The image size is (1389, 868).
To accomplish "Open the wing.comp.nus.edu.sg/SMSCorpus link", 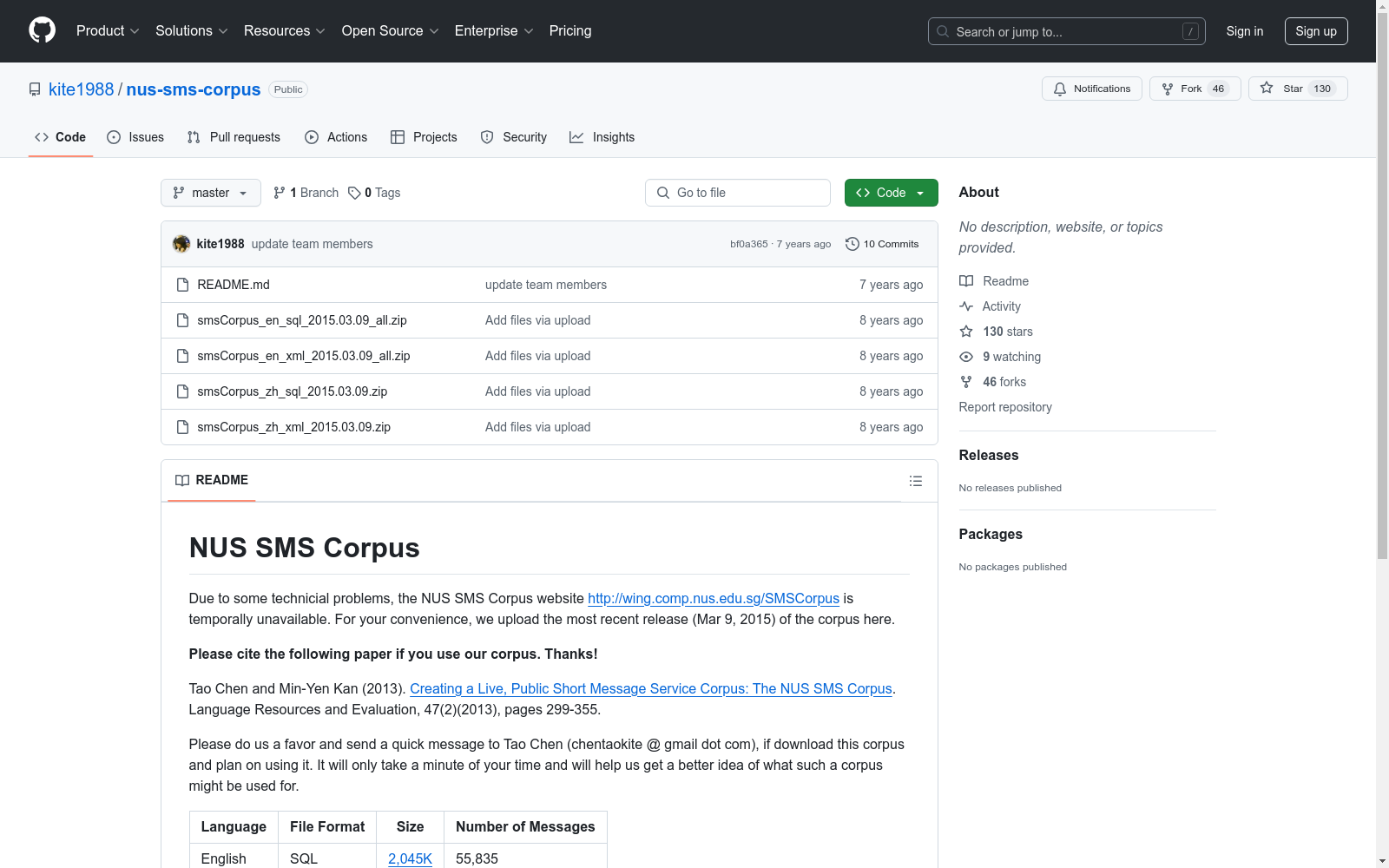I will tap(714, 598).
